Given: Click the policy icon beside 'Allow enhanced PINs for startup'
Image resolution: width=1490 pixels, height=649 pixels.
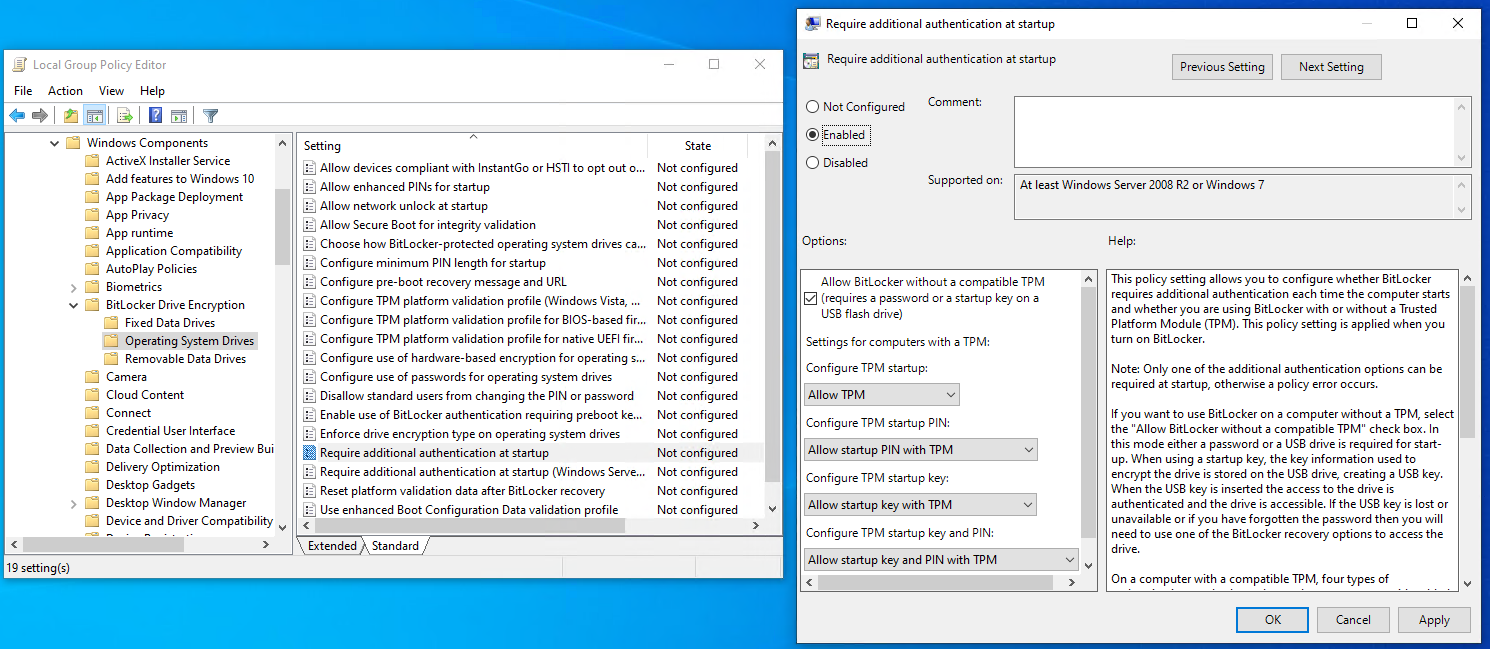Looking at the screenshot, I should [x=310, y=187].
